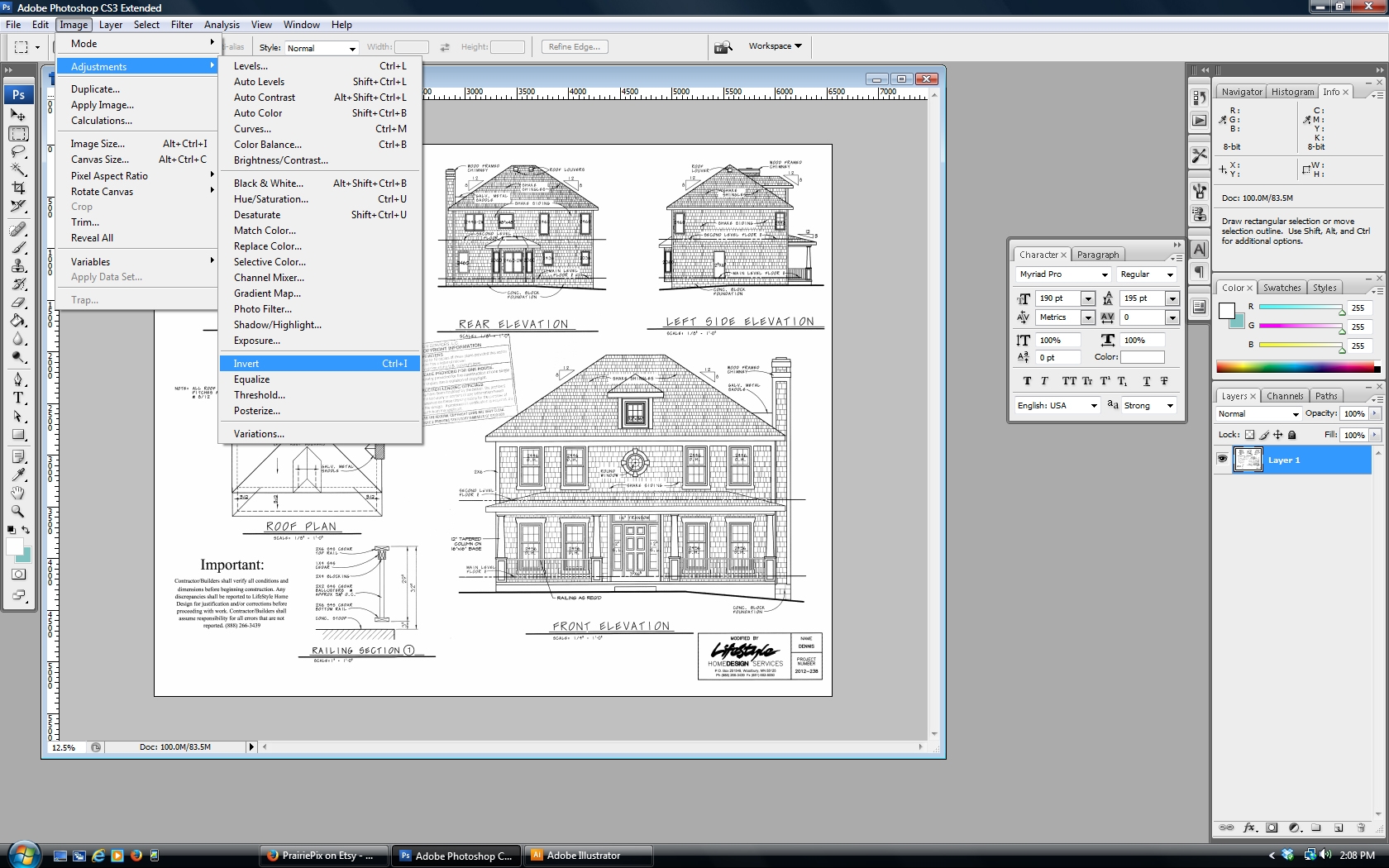This screenshot has width=1389, height=868.
Task: Select the Hand tool
Action: (18, 493)
